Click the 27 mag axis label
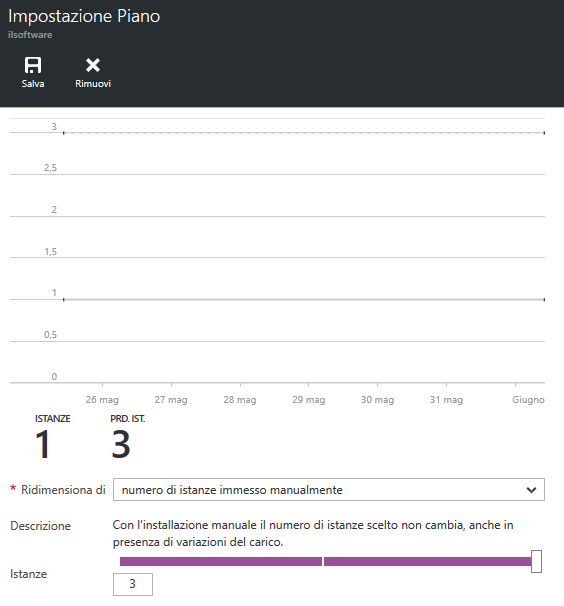The image size is (564, 606). [x=171, y=400]
